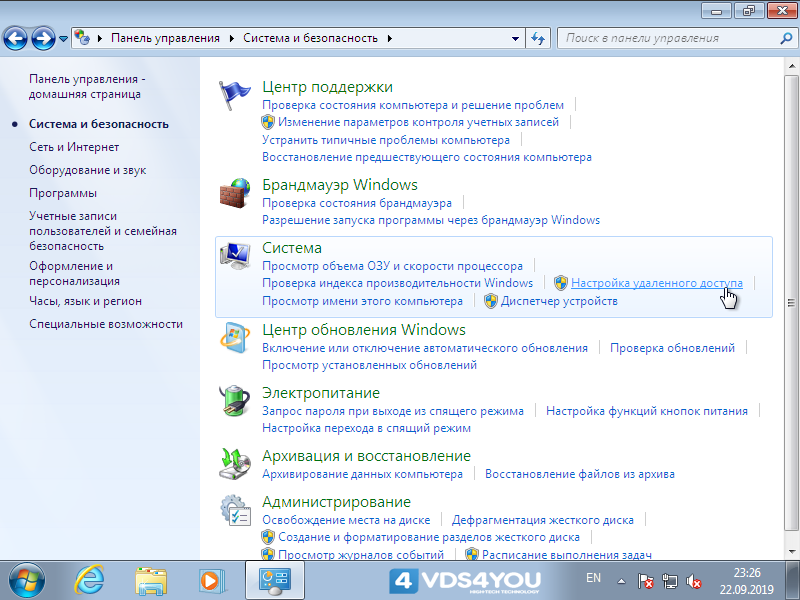The width and height of the screenshot is (800, 600).
Task: Click 'Проверка обновлений'
Action: [672, 348]
